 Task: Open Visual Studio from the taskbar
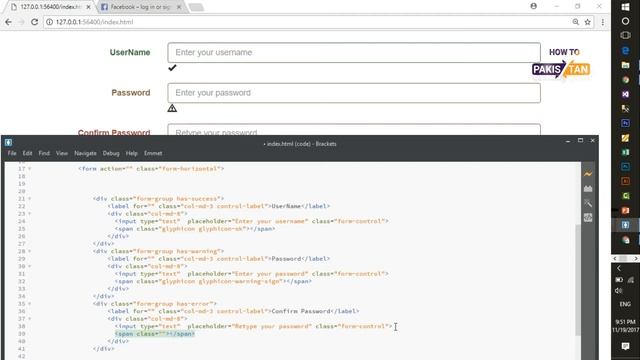click(x=625, y=94)
